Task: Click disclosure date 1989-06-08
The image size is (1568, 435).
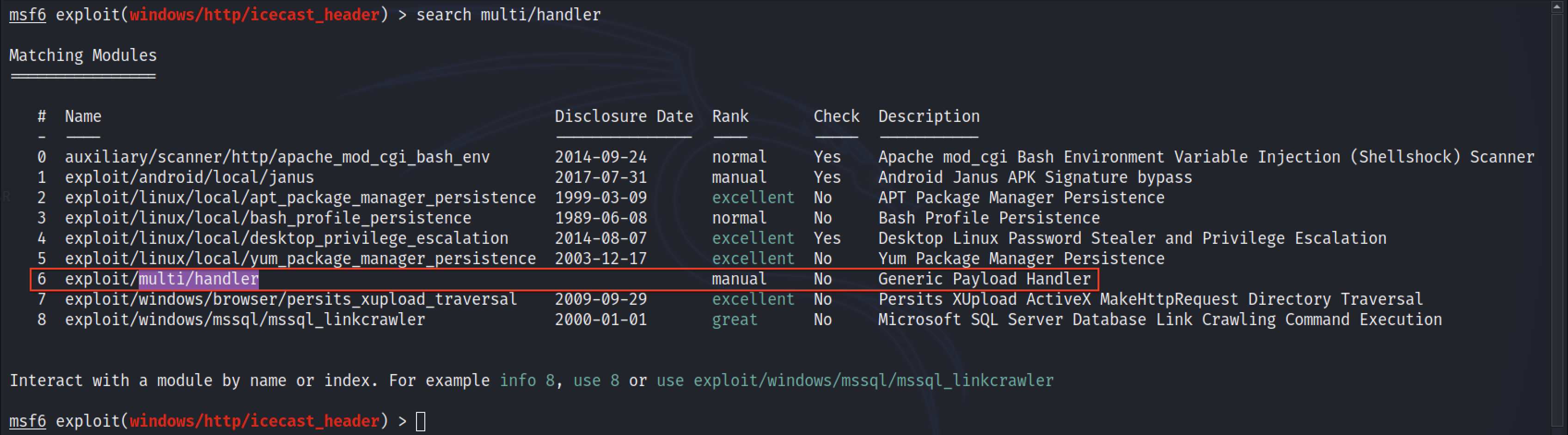Action: click(601, 218)
